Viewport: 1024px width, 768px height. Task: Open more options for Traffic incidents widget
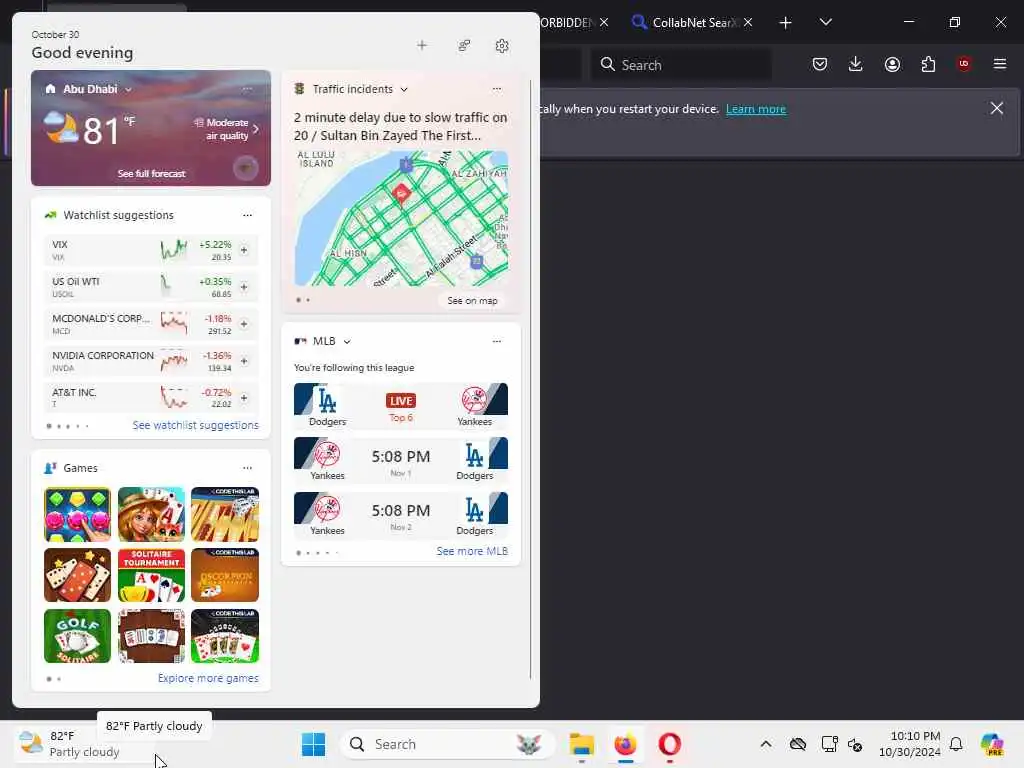tap(496, 89)
